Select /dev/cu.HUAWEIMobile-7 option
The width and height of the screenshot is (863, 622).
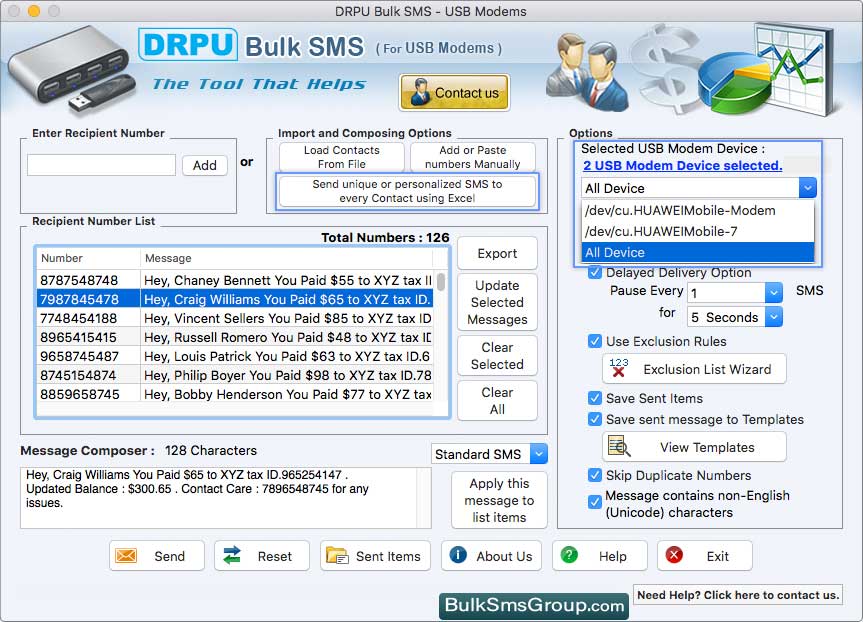click(697, 231)
